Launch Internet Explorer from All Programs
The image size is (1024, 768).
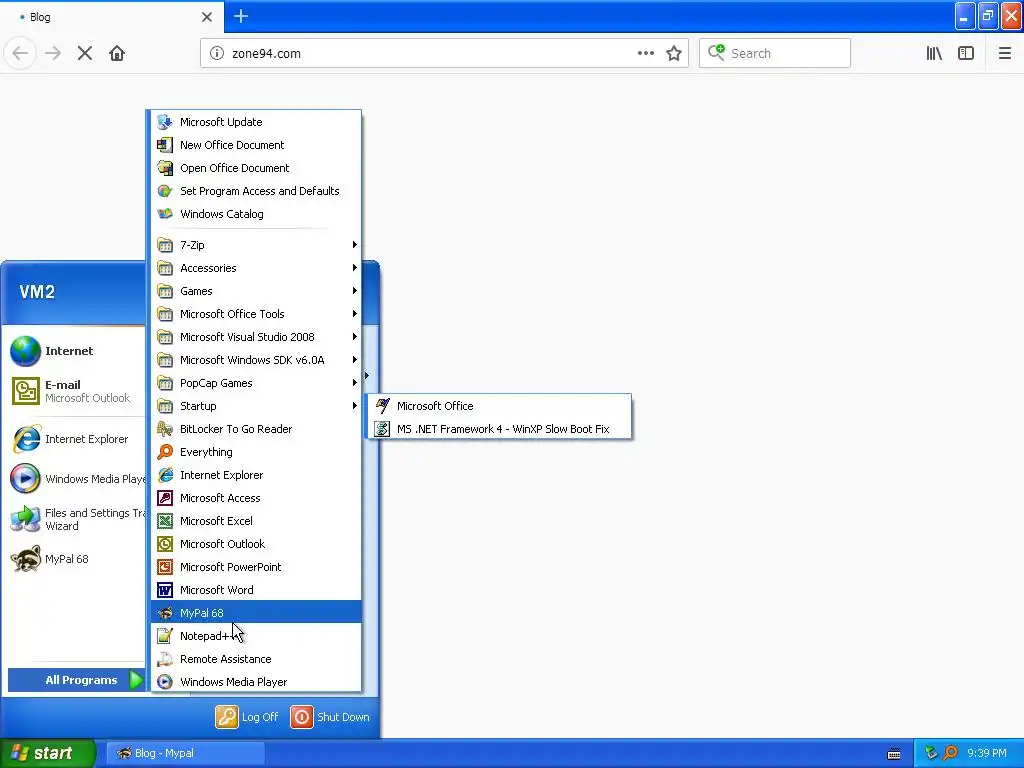click(x=256, y=475)
